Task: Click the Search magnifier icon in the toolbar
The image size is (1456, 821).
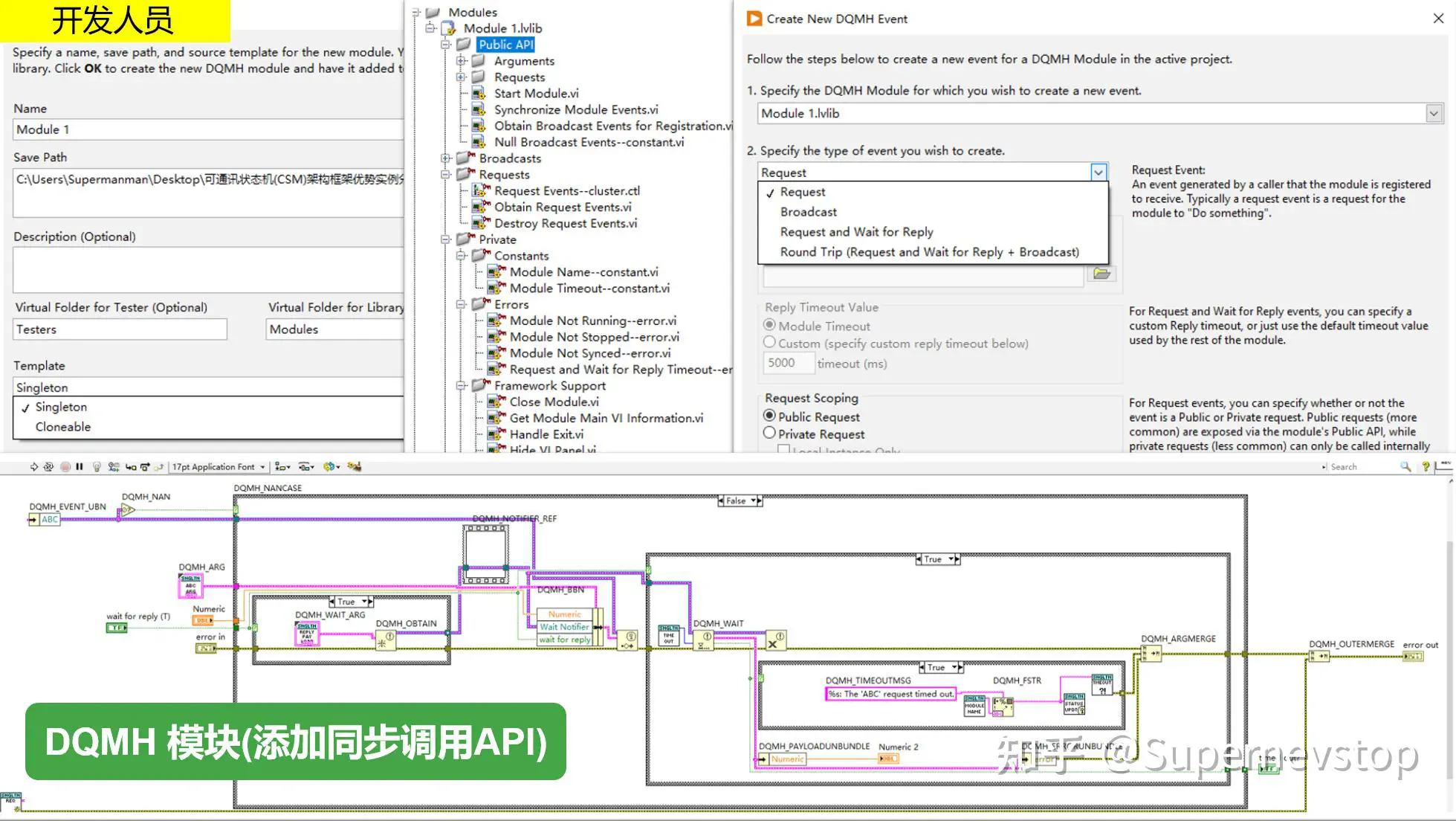Action: (x=1405, y=467)
